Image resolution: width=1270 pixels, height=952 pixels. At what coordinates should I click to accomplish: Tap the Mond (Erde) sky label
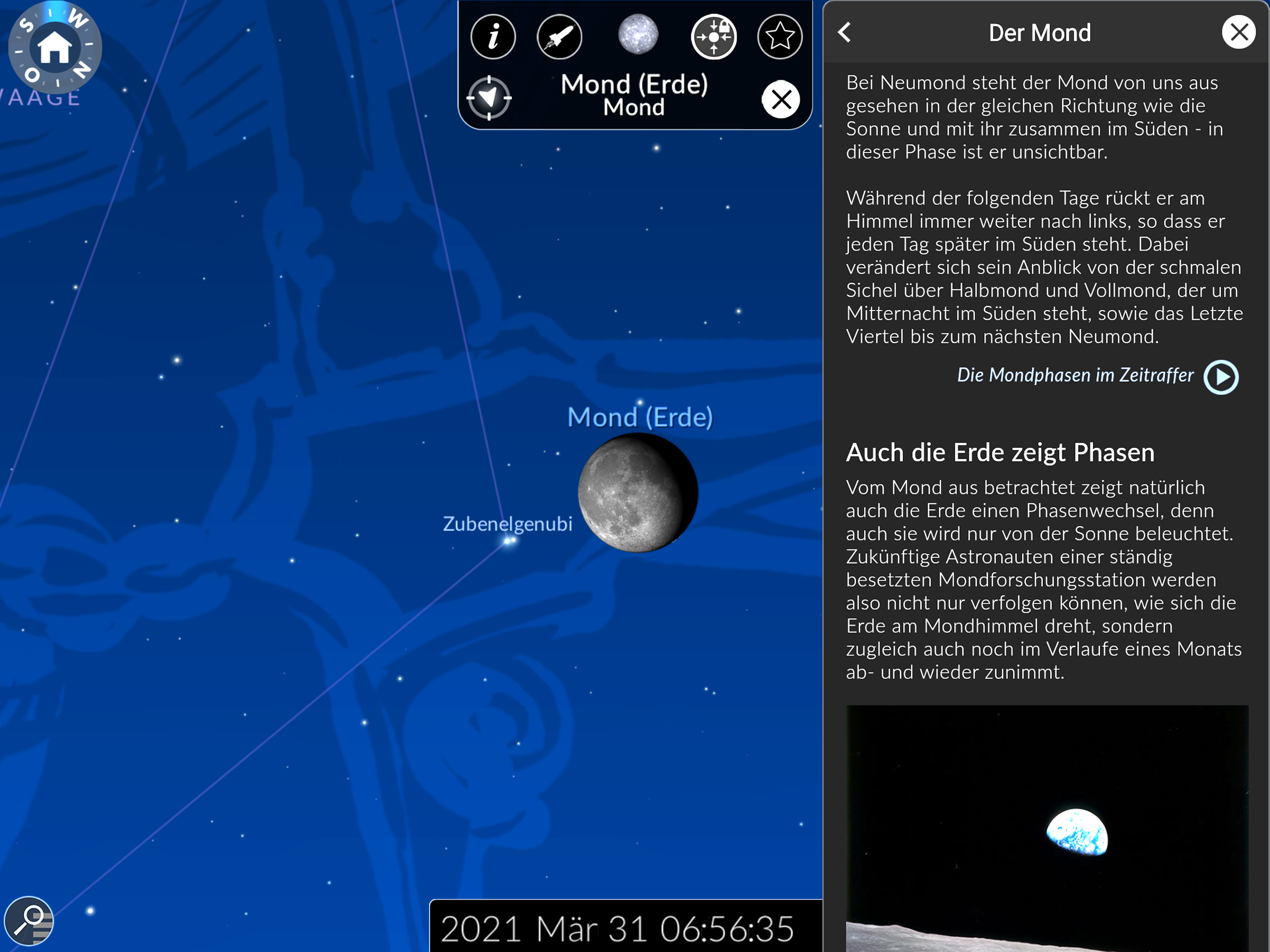640,417
